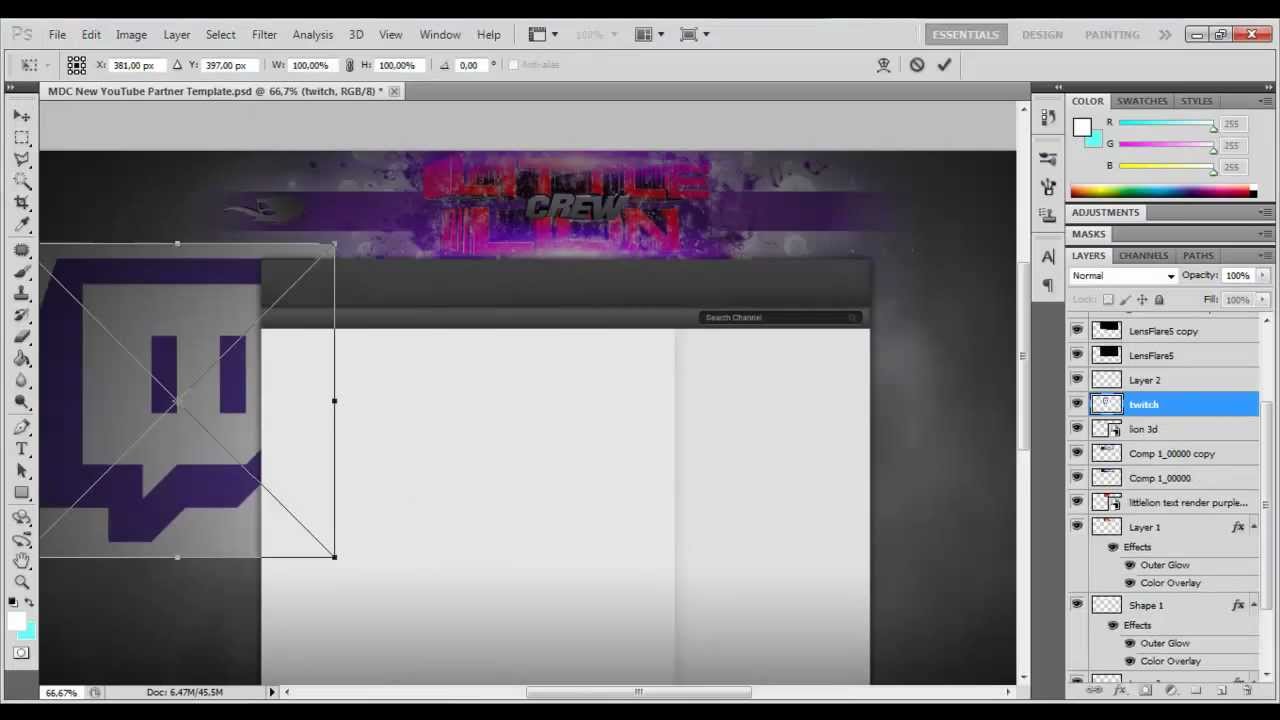Viewport: 1280px width, 720px height.
Task: Open Paragraph panel icon
Action: click(x=1048, y=285)
